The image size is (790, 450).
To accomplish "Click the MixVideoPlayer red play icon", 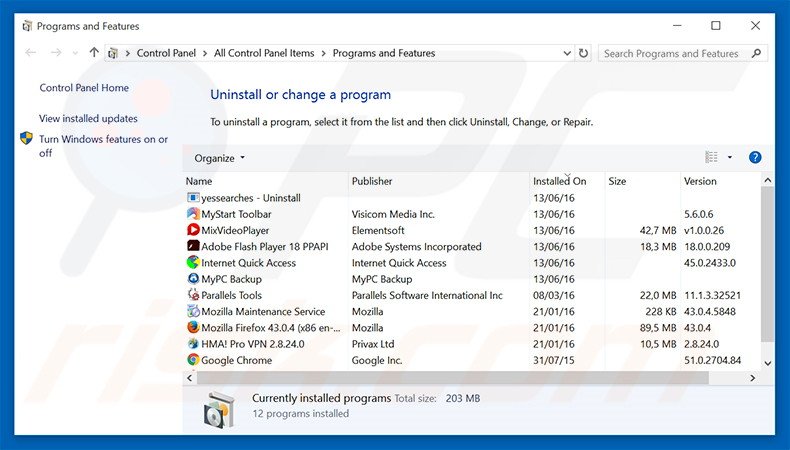I will [x=193, y=230].
